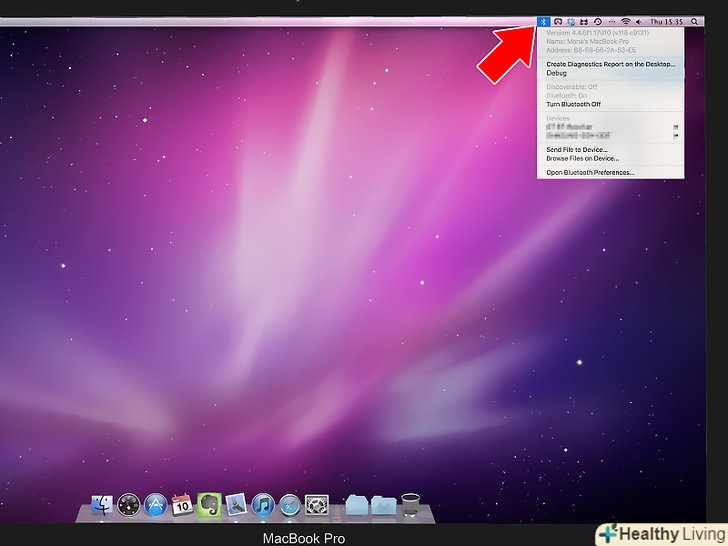This screenshot has height=546, width=728.
Task: Choose Browse Files on Device
Action: coord(582,158)
